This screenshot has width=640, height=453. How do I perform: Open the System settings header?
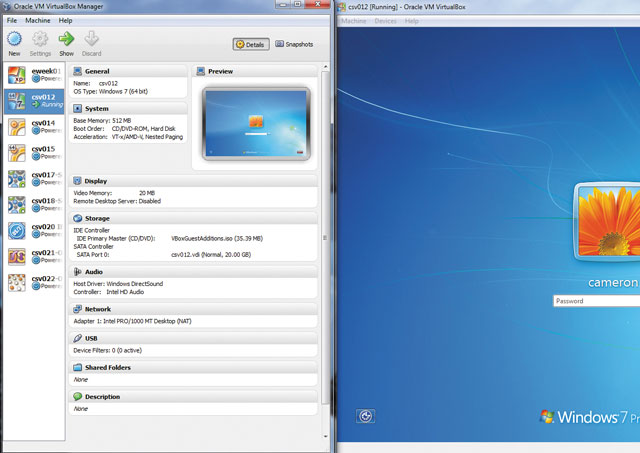[x=128, y=109]
